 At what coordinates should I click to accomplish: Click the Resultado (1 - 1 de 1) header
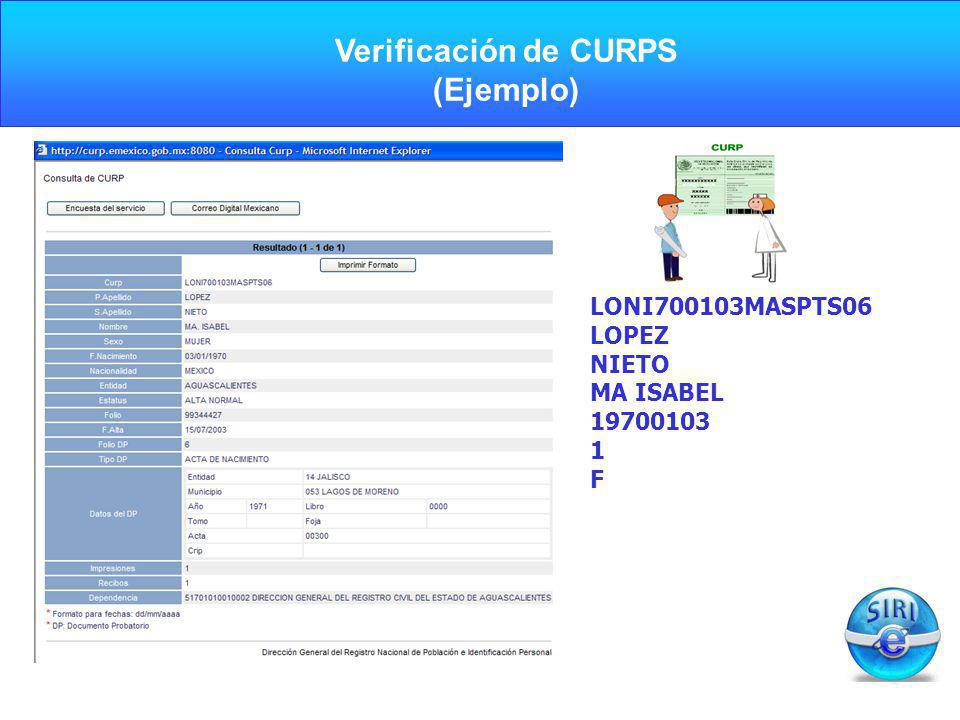tap(299, 247)
